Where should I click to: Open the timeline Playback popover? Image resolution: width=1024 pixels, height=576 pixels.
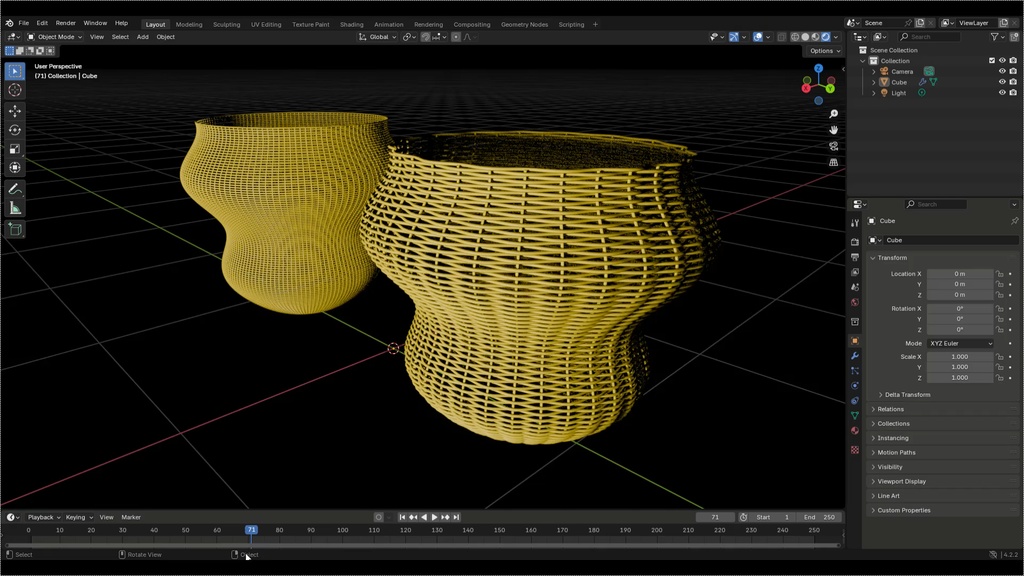click(44, 517)
